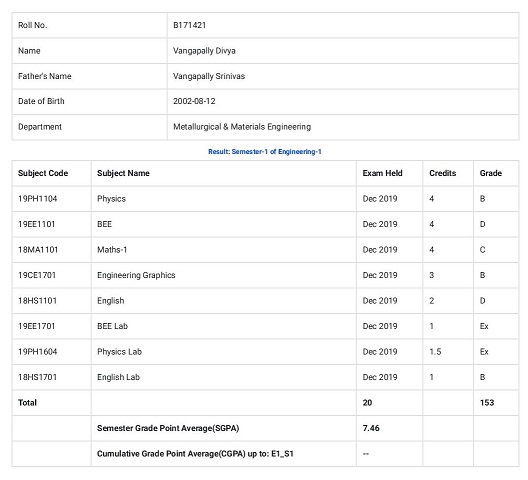Click the Exam Held column header
528x480 pixels.
(382, 173)
